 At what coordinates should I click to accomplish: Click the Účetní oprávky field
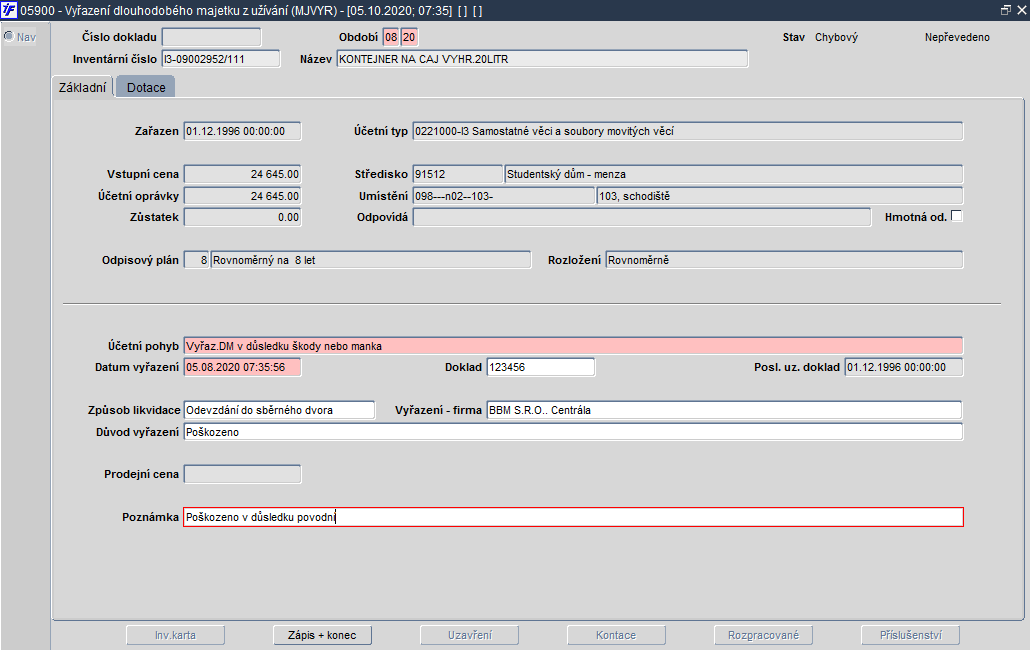pos(242,196)
